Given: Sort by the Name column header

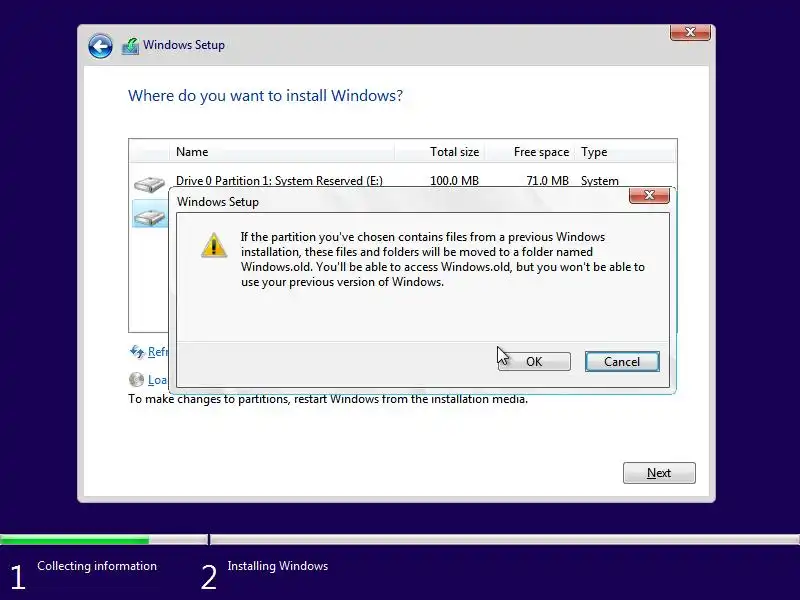Looking at the screenshot, I should click(x=282, y=152).
